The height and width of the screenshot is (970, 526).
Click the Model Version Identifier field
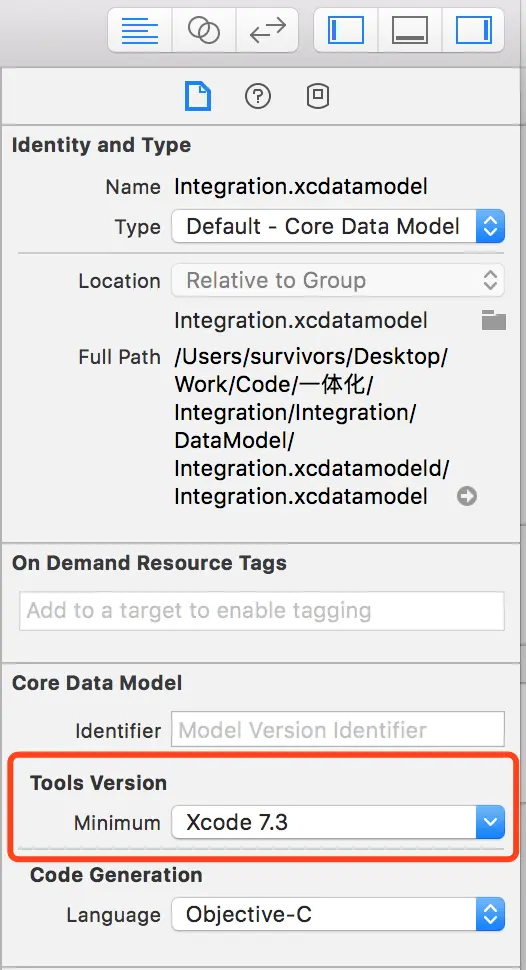coord(338,729)
